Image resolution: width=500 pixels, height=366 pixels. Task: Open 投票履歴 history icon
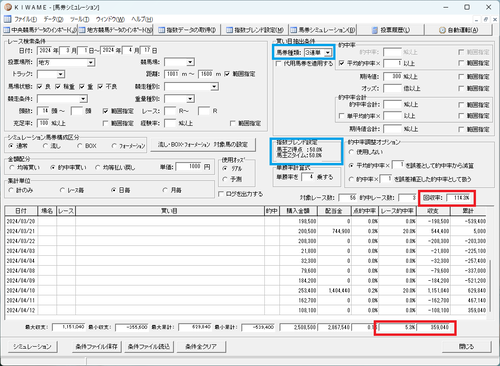[x=375, y=30]
